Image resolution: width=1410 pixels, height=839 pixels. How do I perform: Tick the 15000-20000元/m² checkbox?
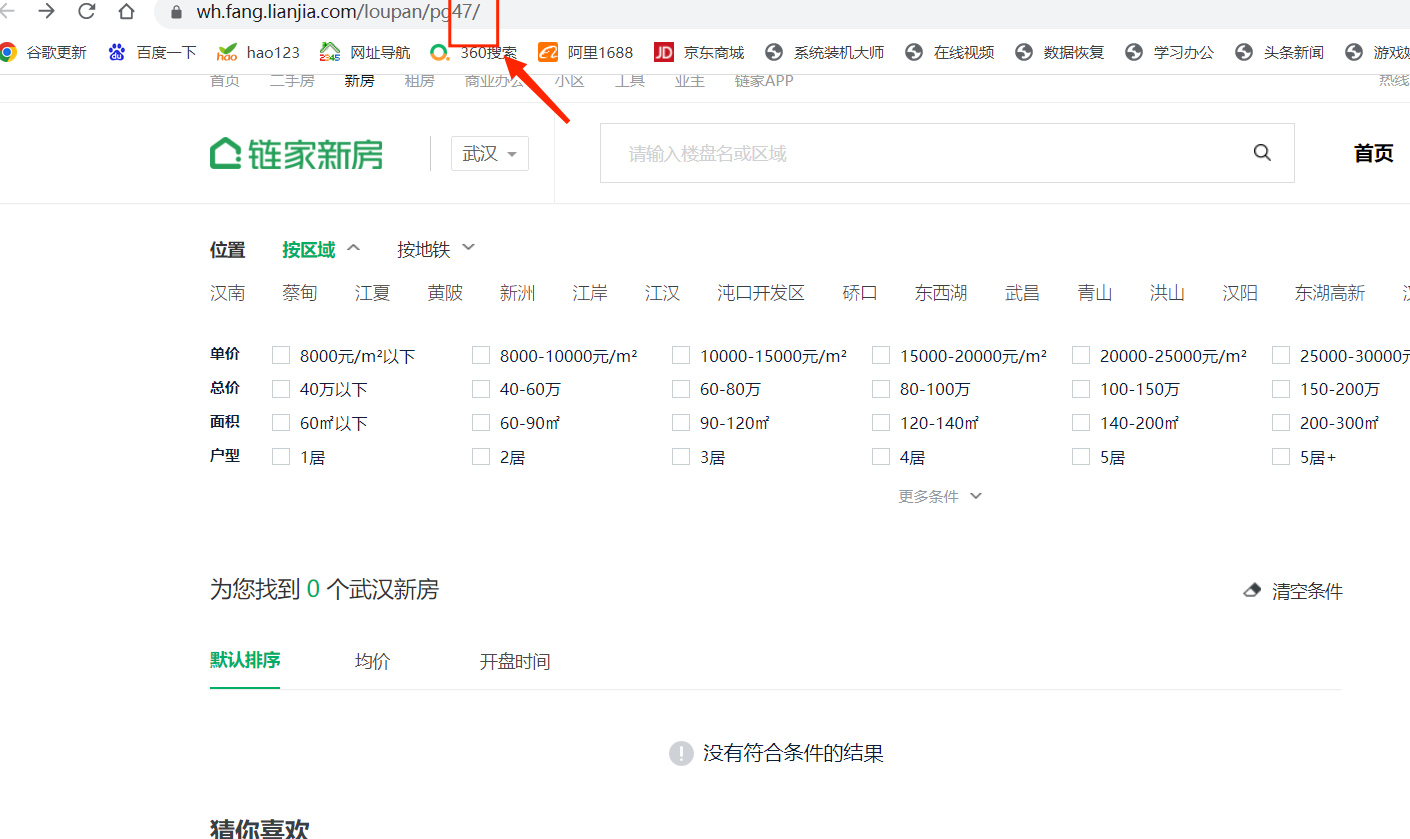[881, 355]
